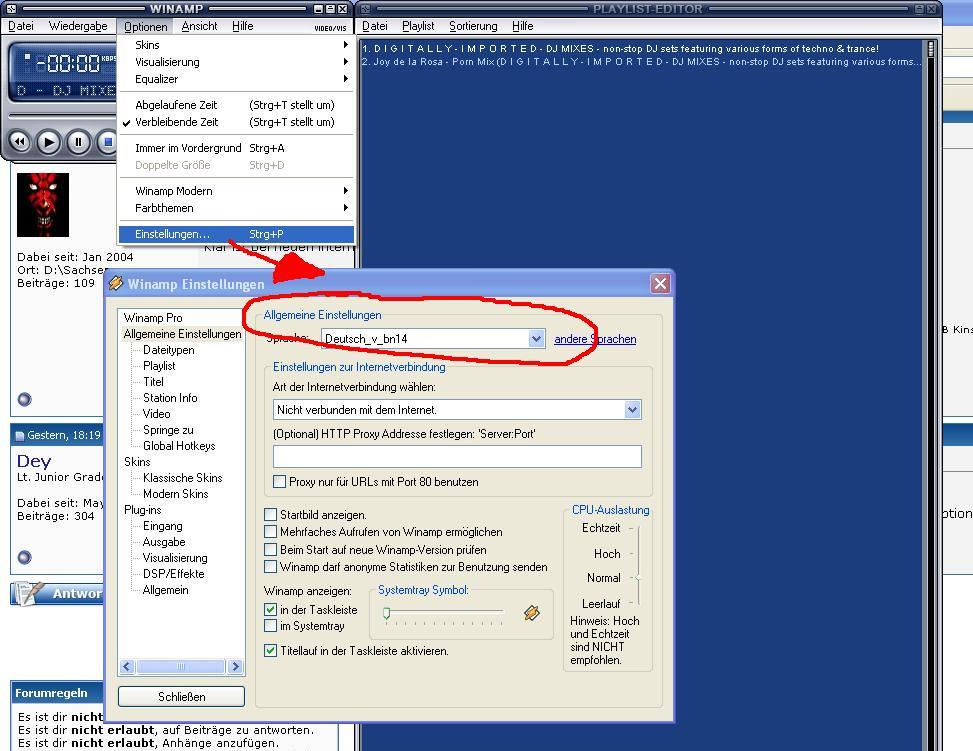The image size is (973, 751).
Task: Open the Ansicht menu in Winamp
Action: (199, 26)
